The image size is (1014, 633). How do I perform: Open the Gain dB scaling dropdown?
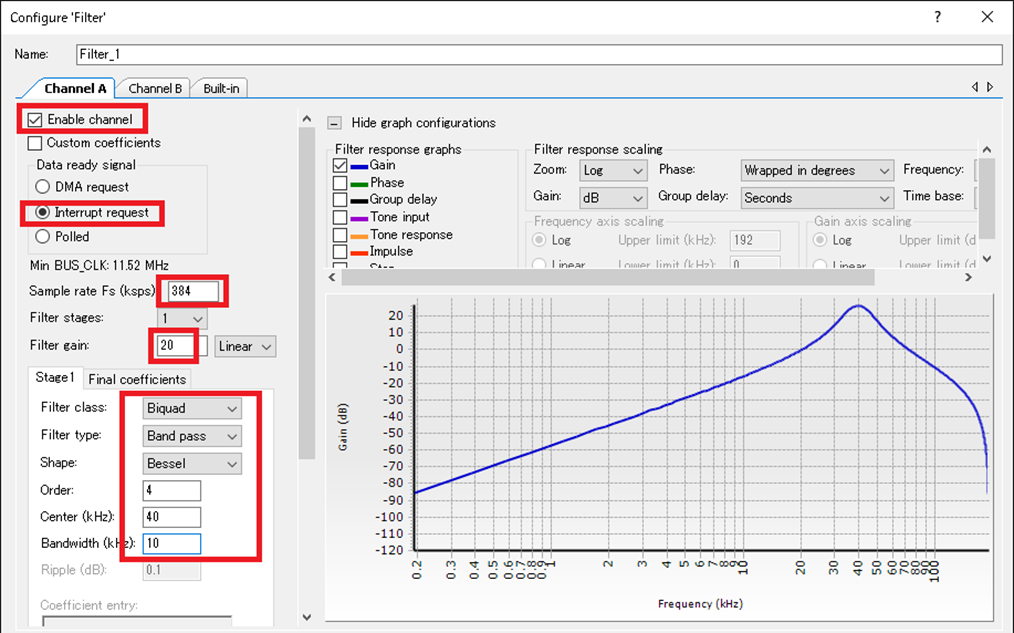613,198
